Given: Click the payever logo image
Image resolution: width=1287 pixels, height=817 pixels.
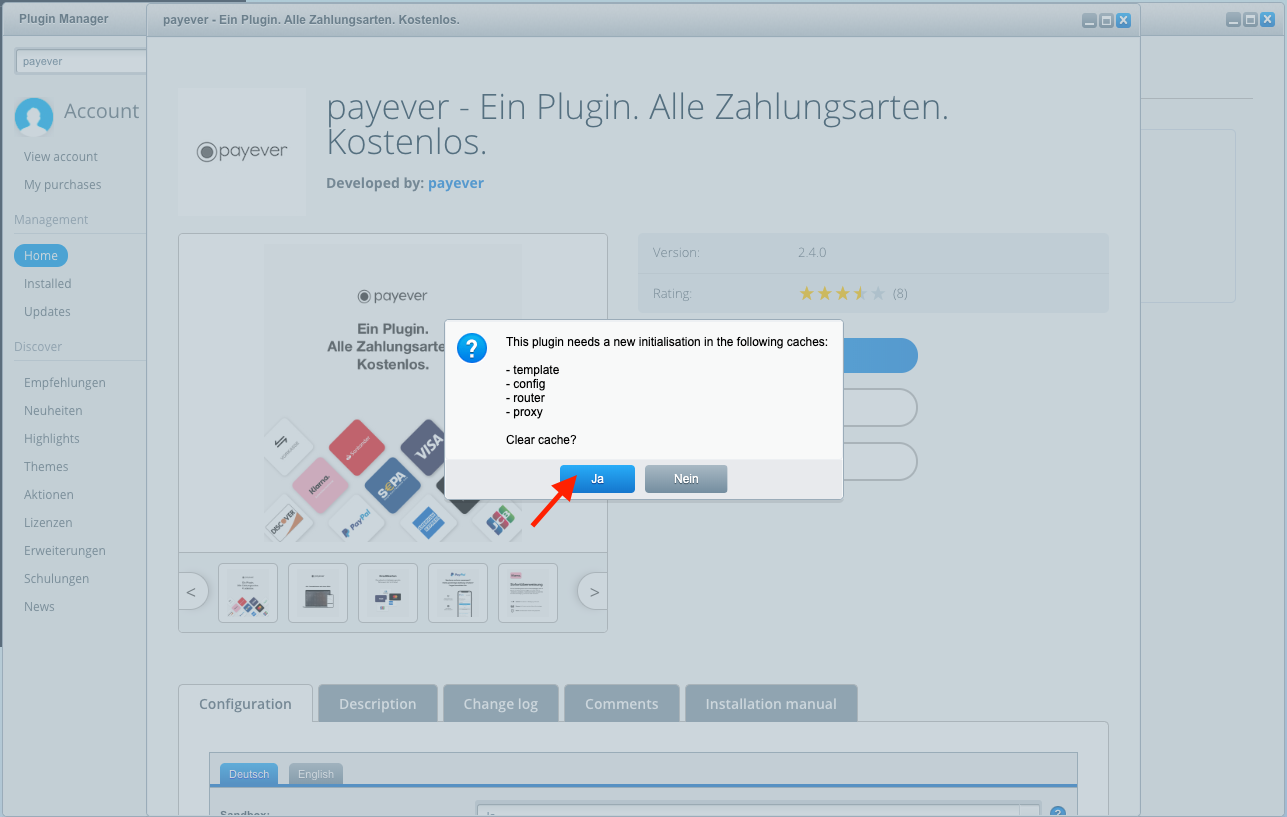Looking at the screenshot, I should click(x=242, y=152).
